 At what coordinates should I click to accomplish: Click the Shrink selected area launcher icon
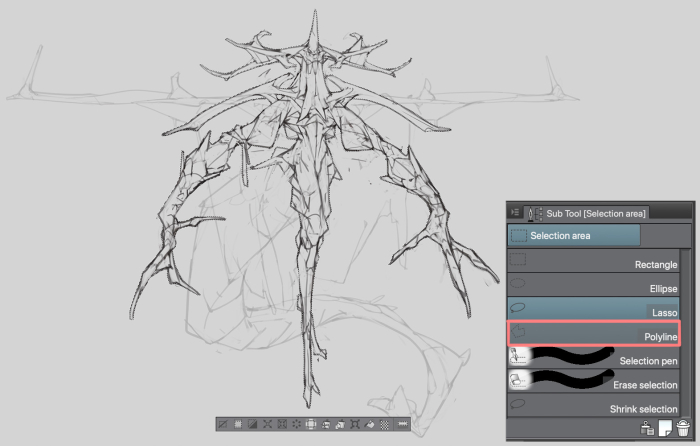282,425
